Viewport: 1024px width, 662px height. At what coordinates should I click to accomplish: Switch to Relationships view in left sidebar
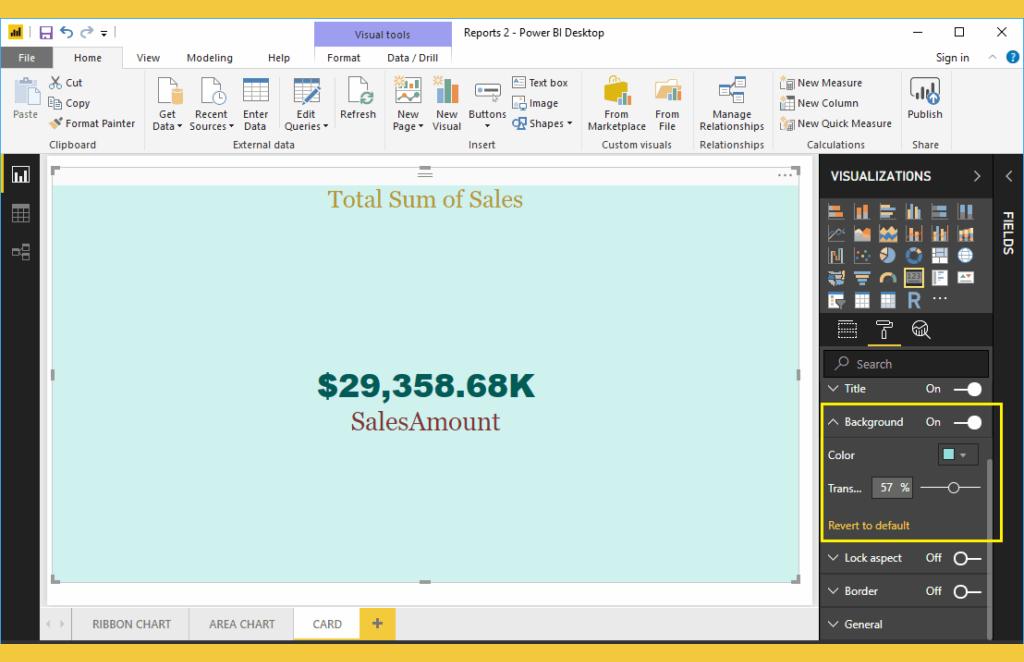pos(20,252)
